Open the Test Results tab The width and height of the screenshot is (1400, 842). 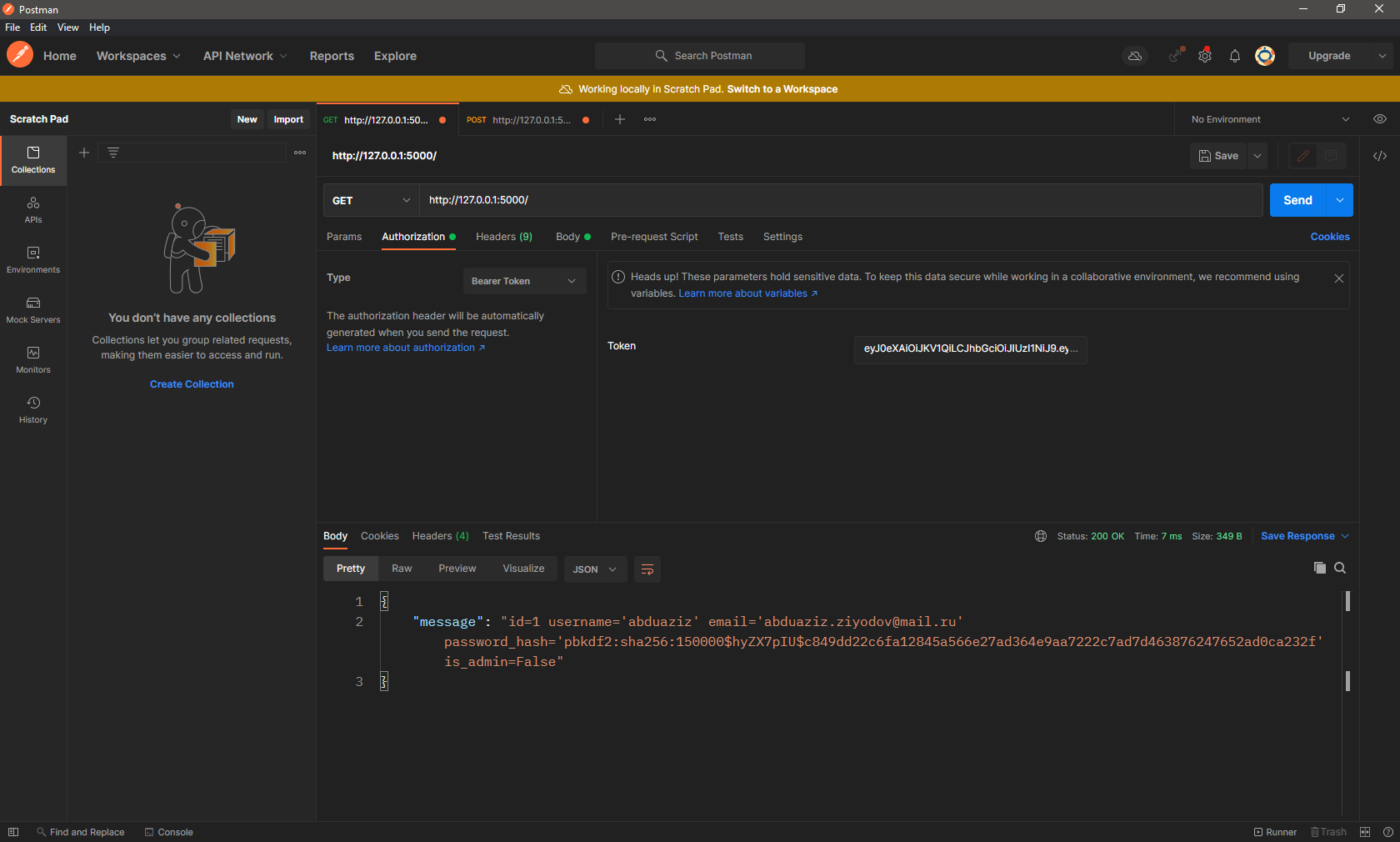(x=511, y=536)
